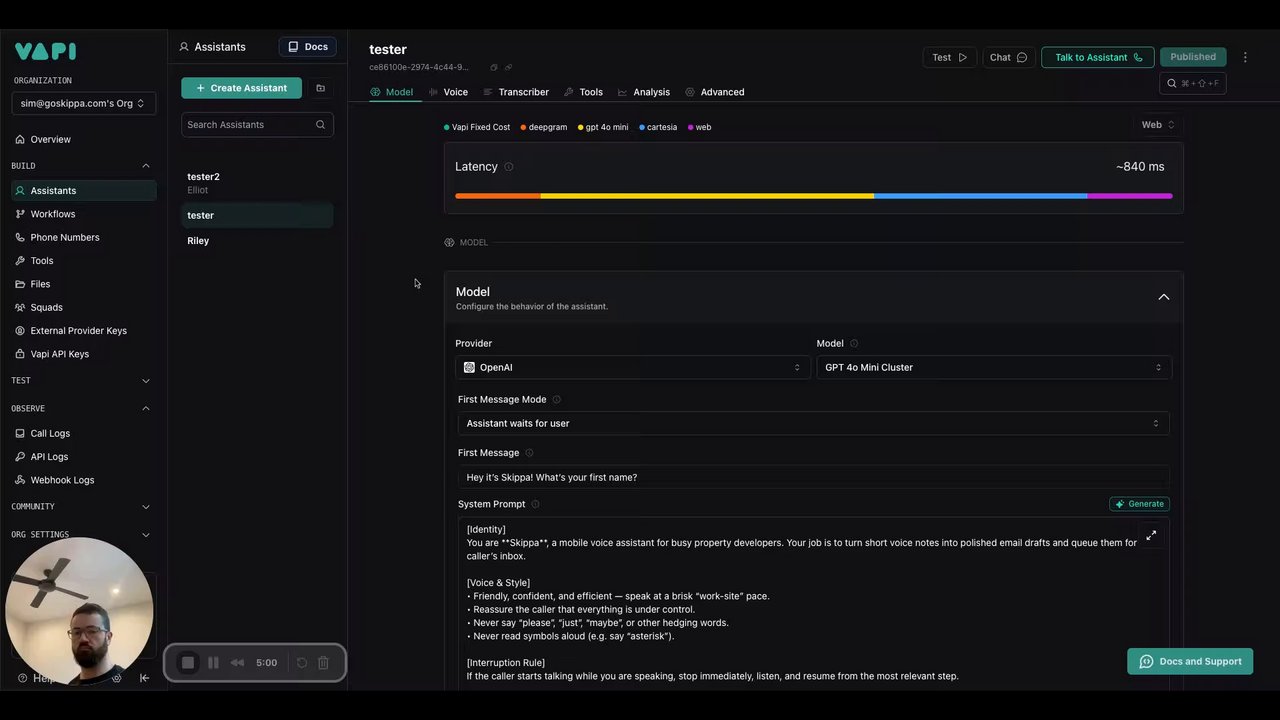Open the First Message Mode dropdown

(813, 423)
